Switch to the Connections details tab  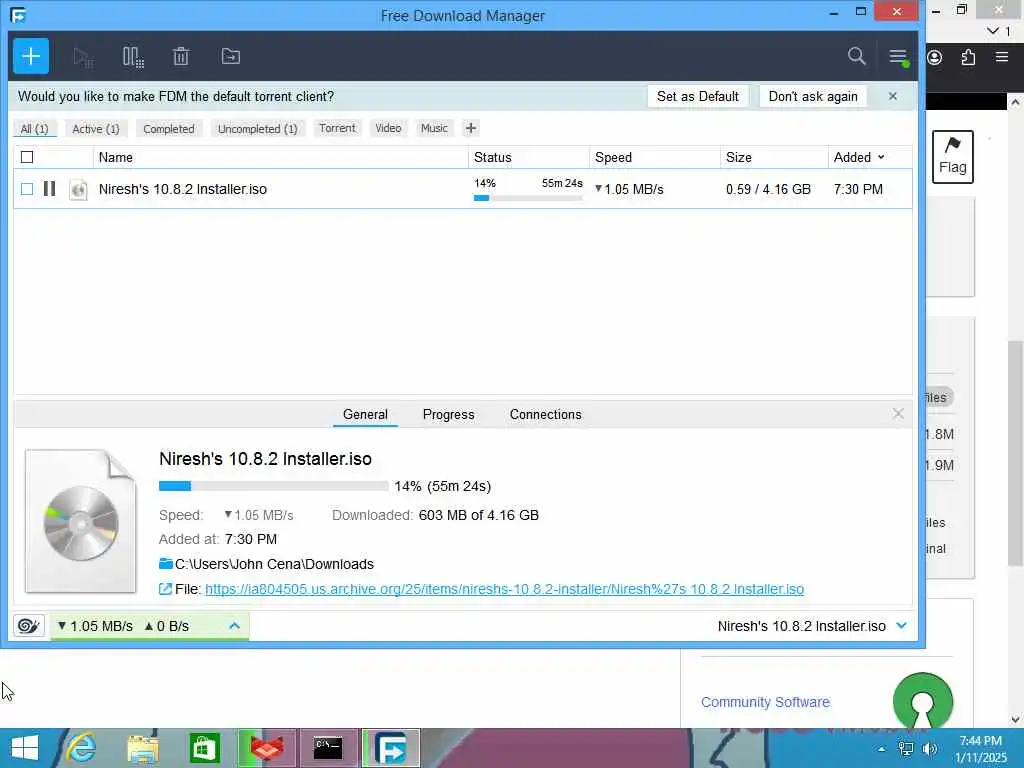point(545,414)
